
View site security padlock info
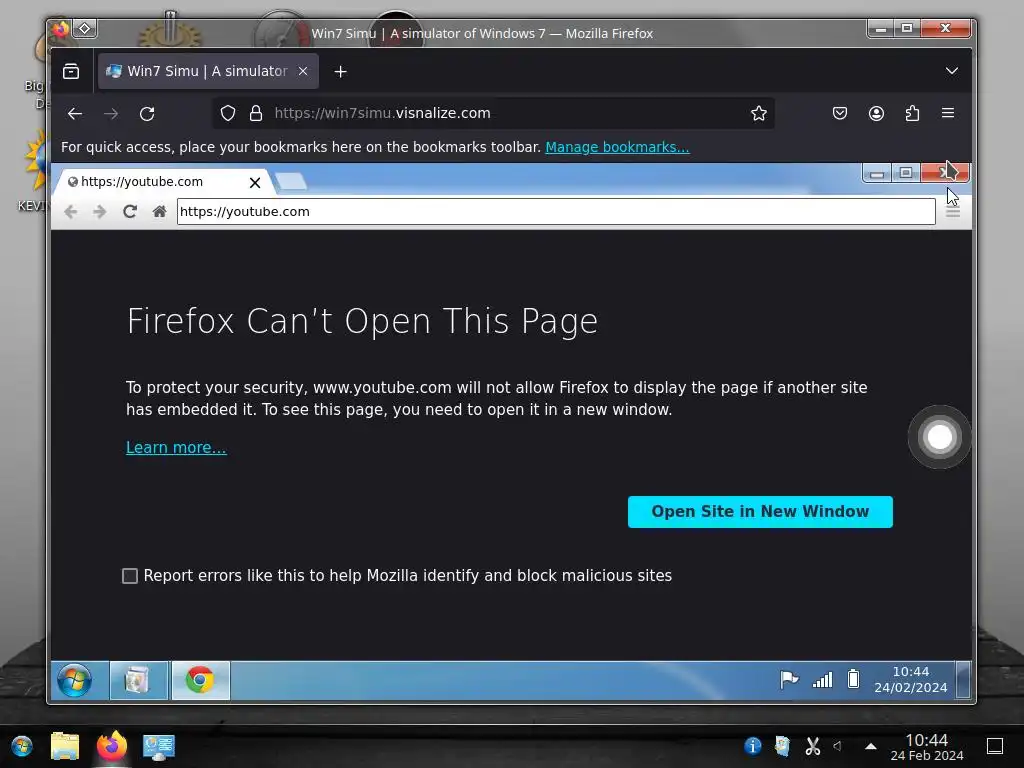pyautogui.click(x=256, y=114)
